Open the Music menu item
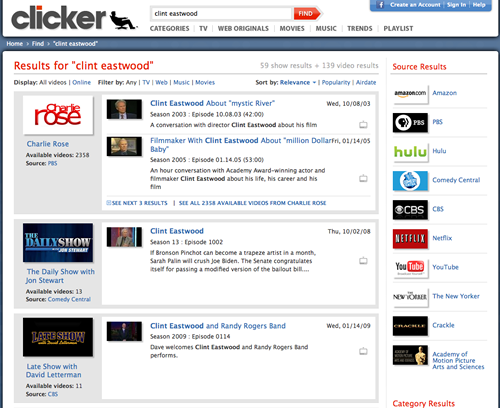 pos(326,29)
